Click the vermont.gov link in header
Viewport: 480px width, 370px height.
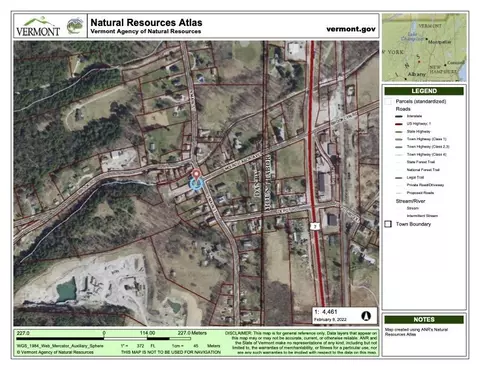pyautogui.click(x=351, y=29)
